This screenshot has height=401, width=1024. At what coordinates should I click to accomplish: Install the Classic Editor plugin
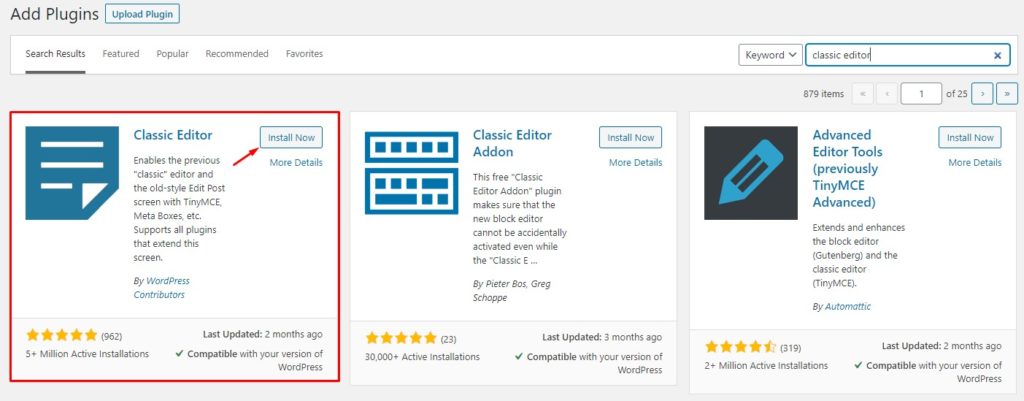tap(291, 137)
